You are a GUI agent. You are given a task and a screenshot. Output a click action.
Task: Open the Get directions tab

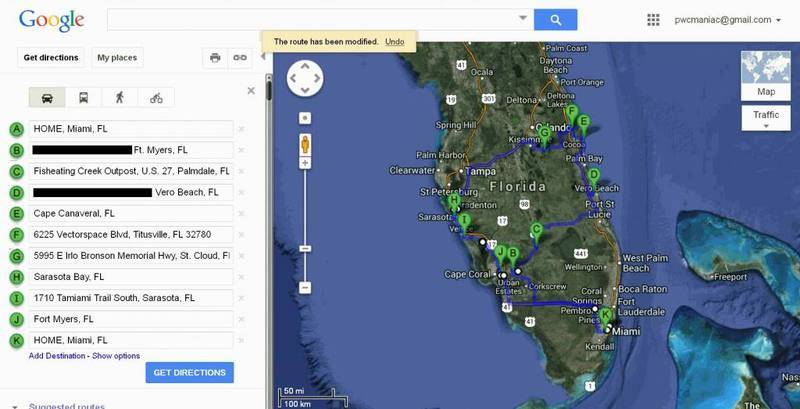point(51,58)
